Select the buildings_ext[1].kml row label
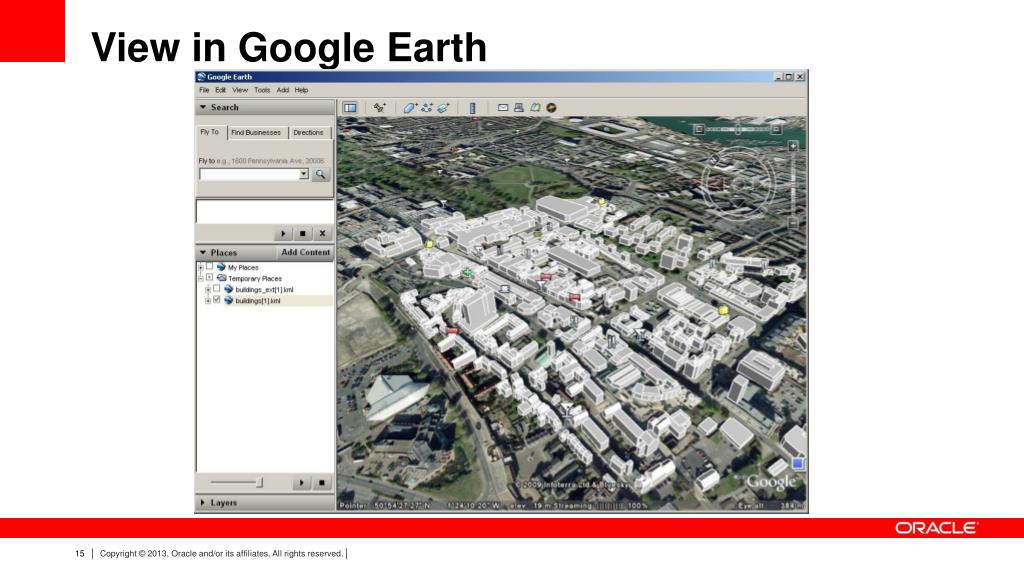The image size is (1024, 576). [x=264, y=290]
